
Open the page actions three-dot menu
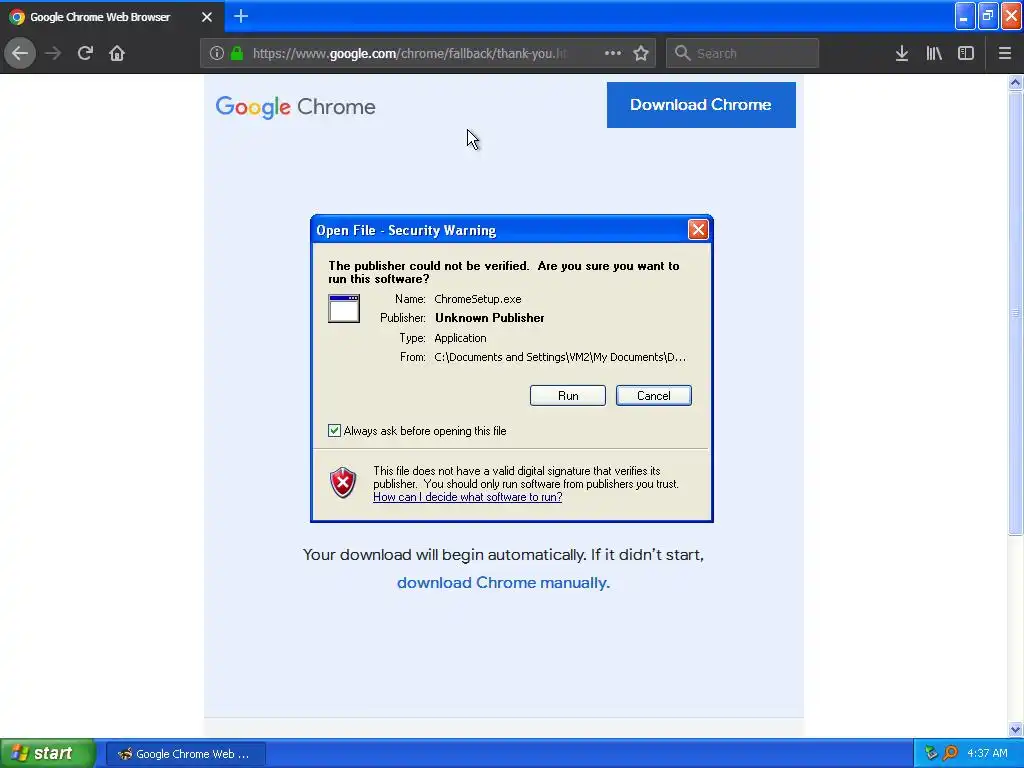(x=613, y=53)
